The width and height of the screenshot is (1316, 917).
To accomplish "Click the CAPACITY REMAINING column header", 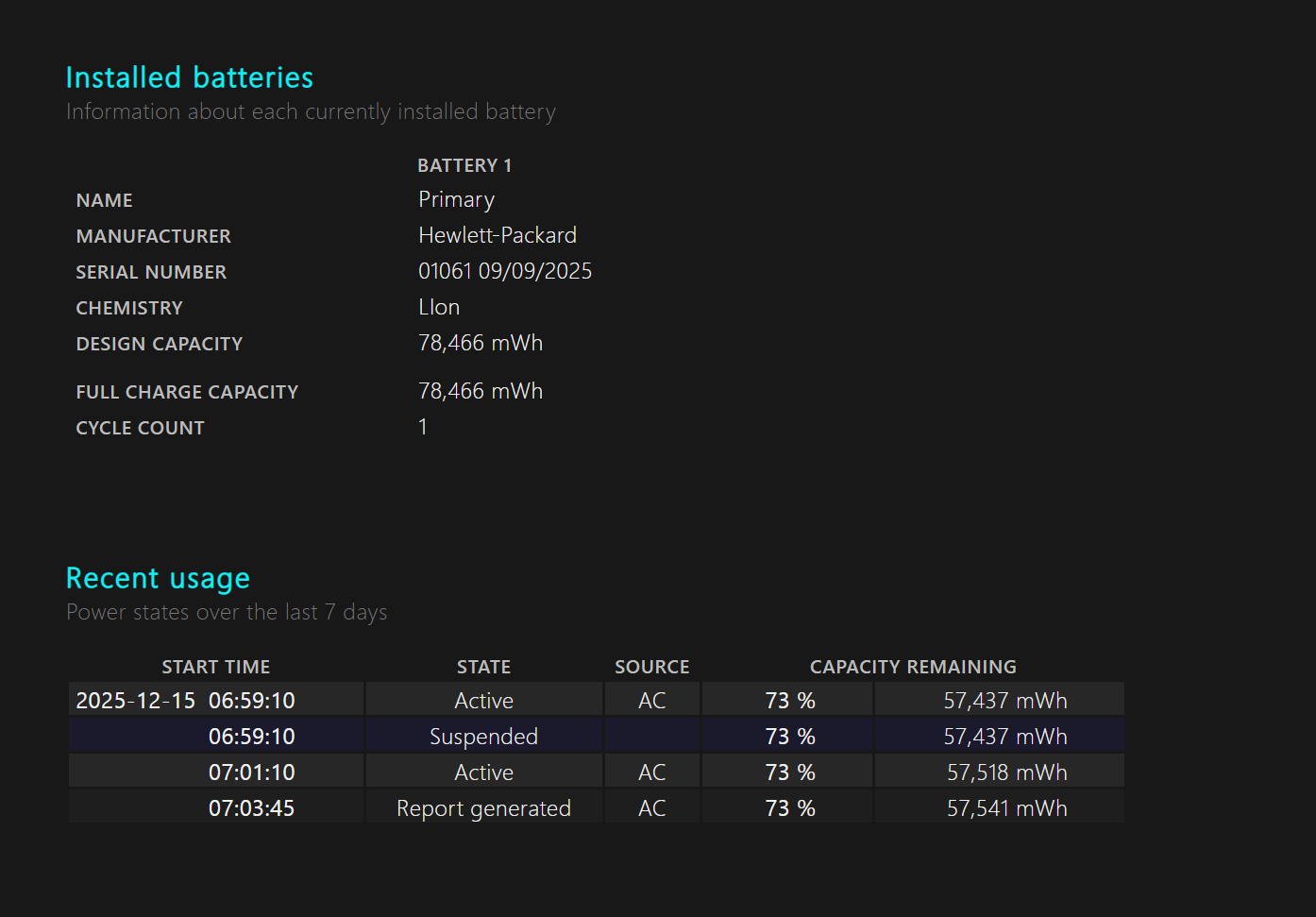I will pyautogui.click(x=913, y=667).
